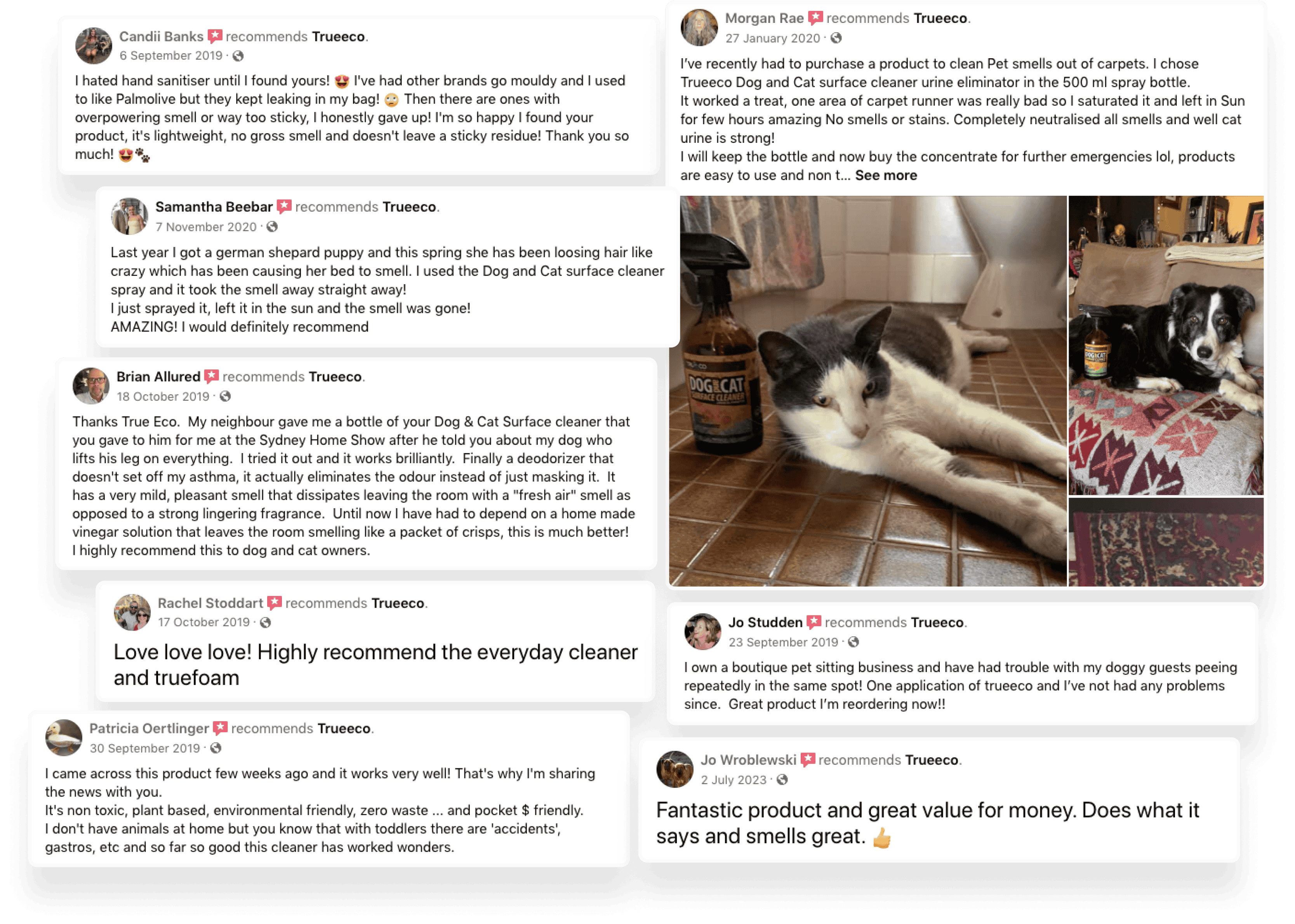Open the Trueeco link in Jo Wroblewski's review

click(932, 760)
